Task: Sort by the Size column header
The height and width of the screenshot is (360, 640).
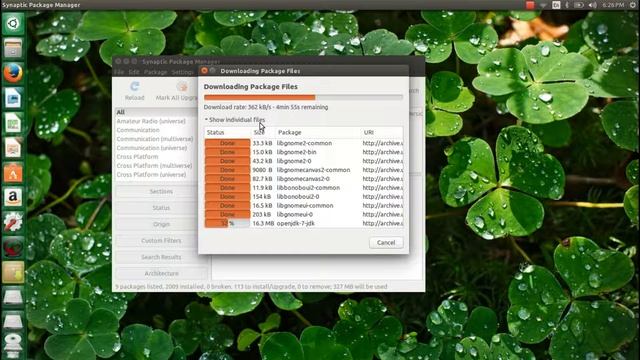Action: click(x=263, y=132)
